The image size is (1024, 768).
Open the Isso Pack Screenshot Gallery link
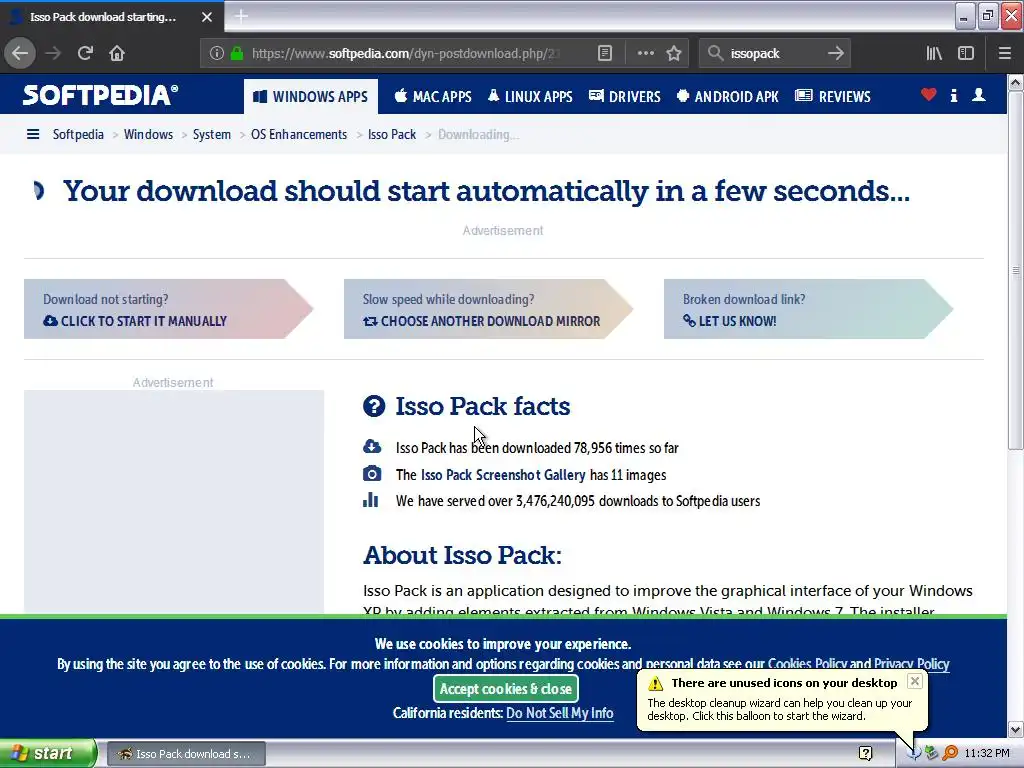[x=503, y=475]
